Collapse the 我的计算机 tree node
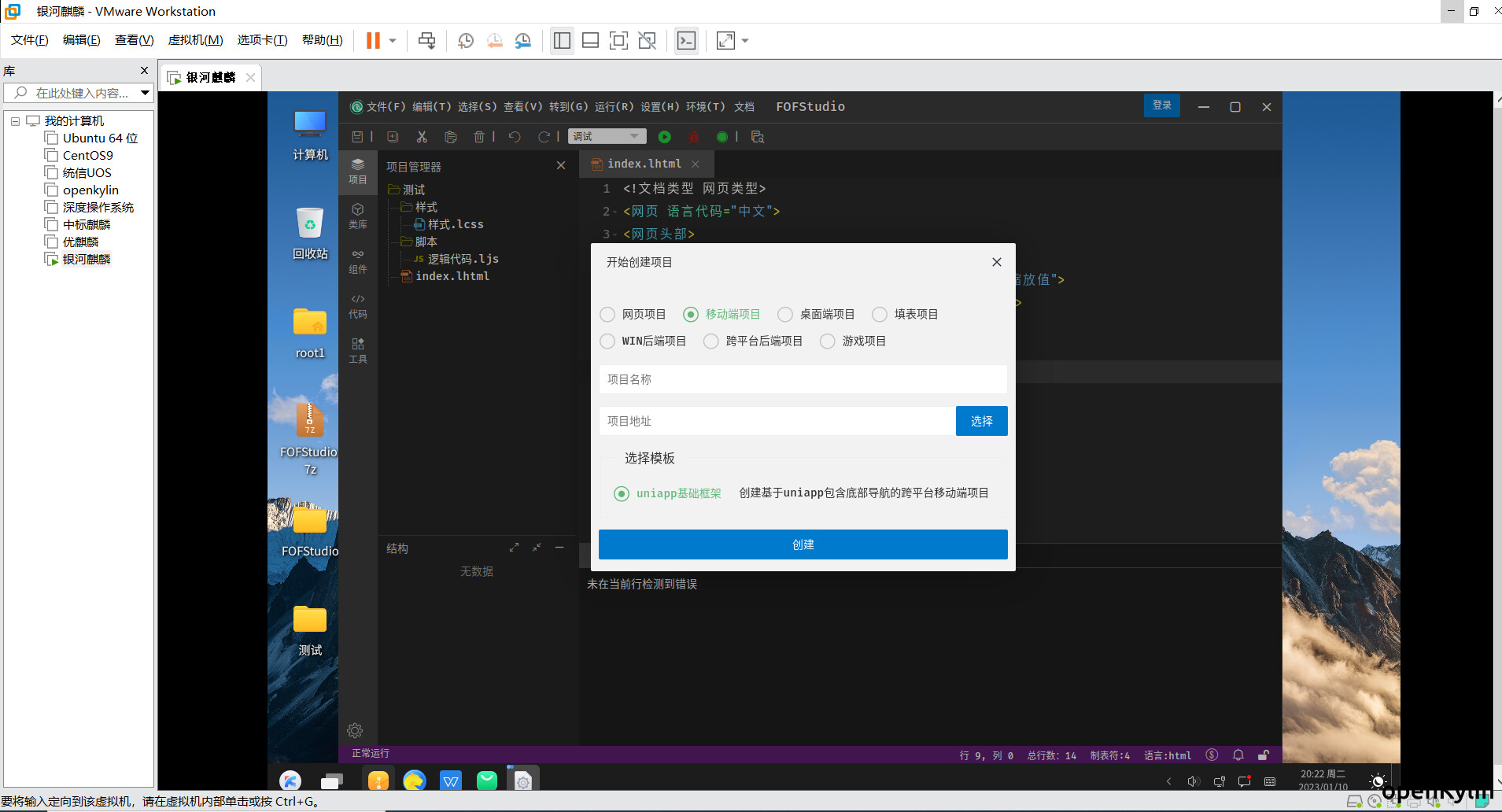Screen dimensions: 1502x812 tap(15, 121)
